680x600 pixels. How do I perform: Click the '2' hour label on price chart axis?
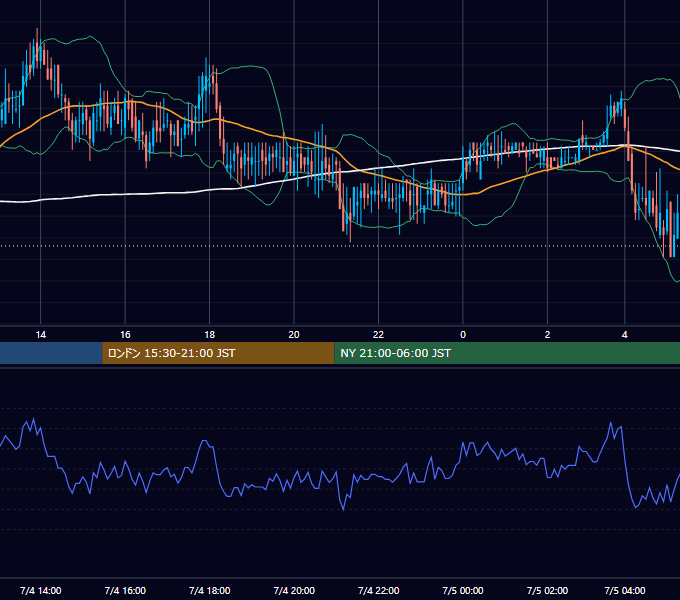click(x=547, y=335)
